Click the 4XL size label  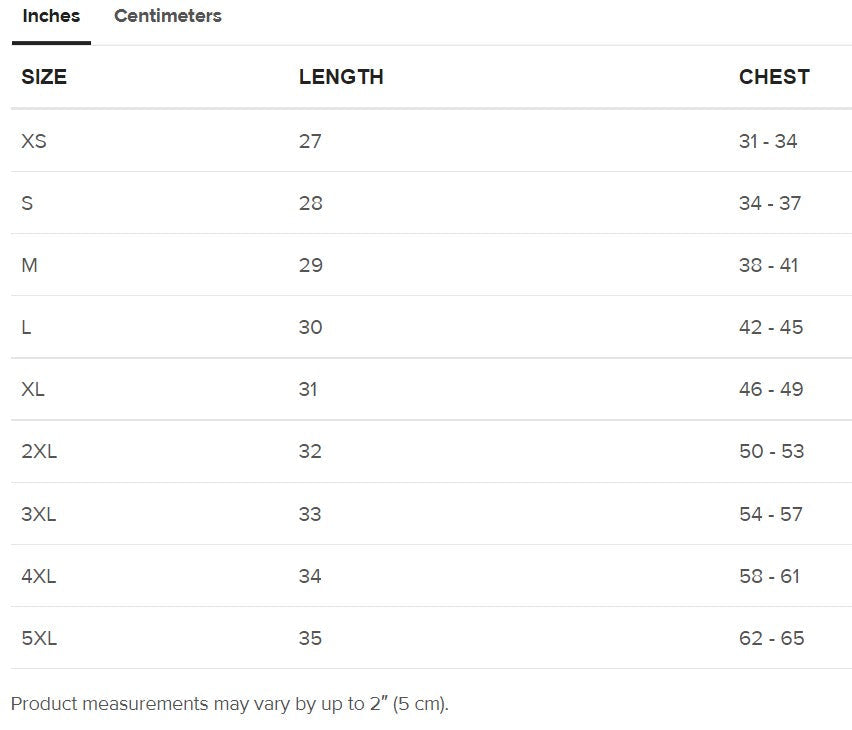(39, 576)
